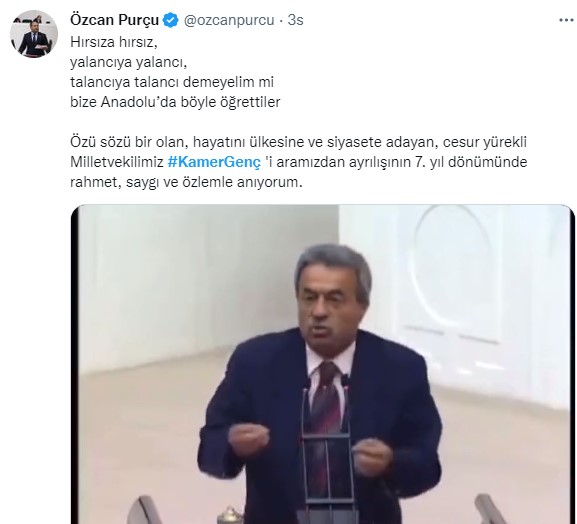Open the tweet's three-dot more options menu

(x=566, y=20)
